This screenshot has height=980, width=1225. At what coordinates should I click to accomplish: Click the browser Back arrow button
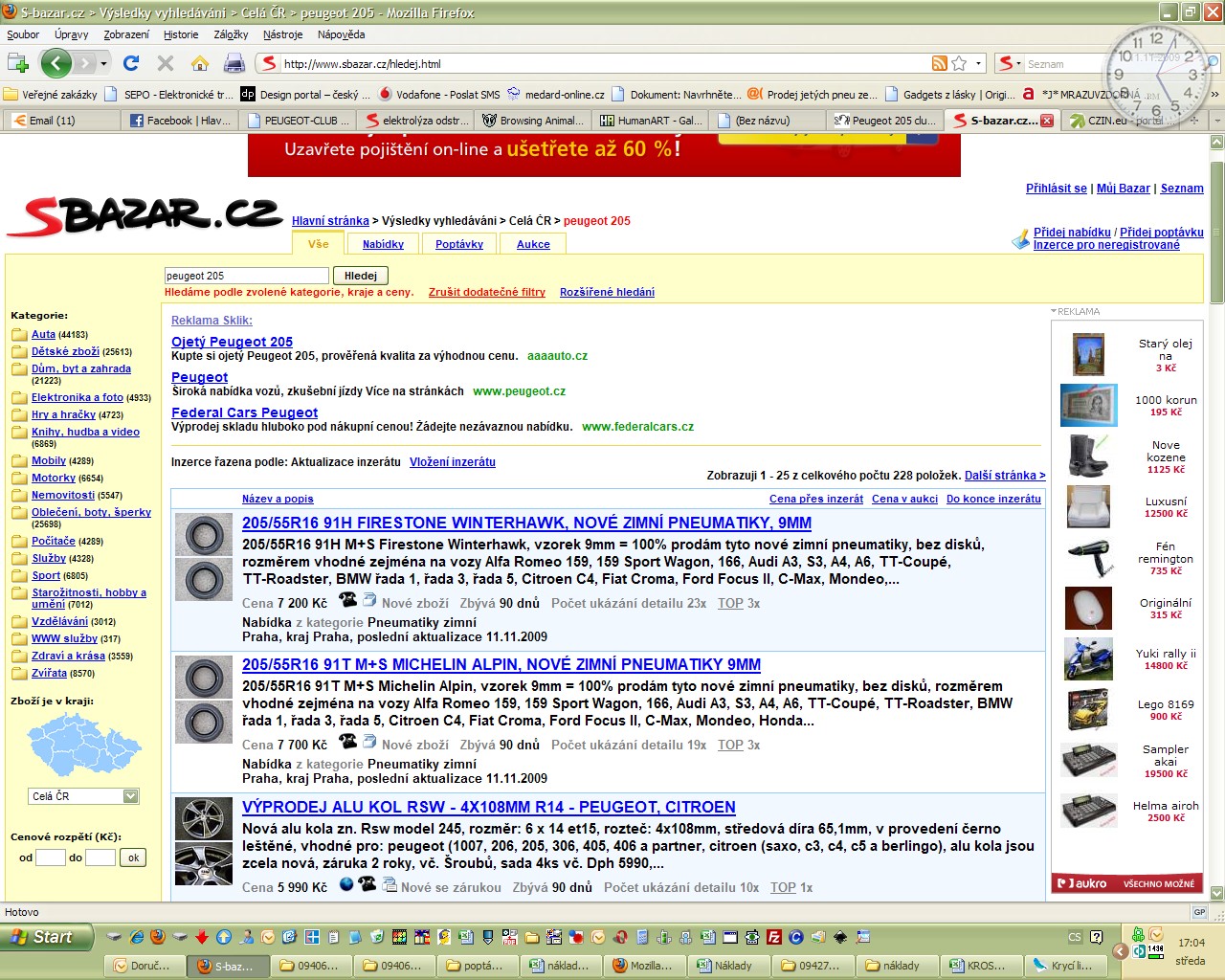click(56, 64)
